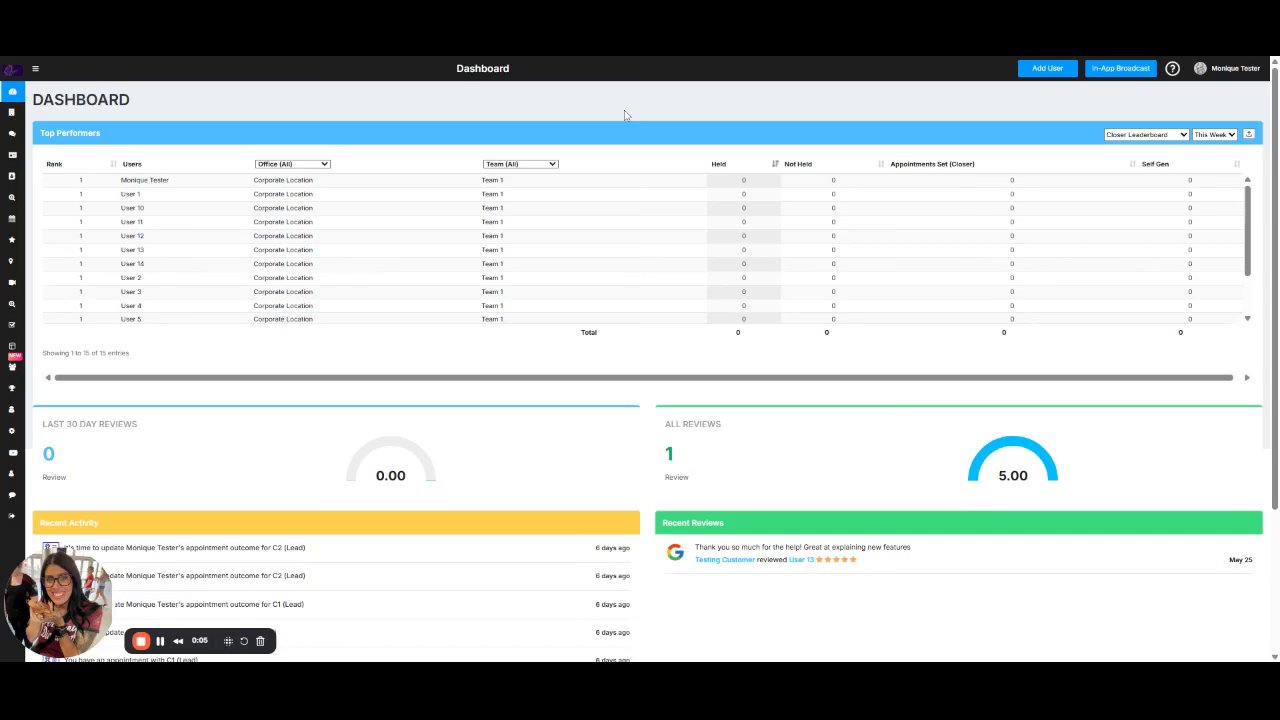The height and width of the screenshot is (720, 1280).
Task: Open the Office (All) filter dropdown
Action: 292,164
